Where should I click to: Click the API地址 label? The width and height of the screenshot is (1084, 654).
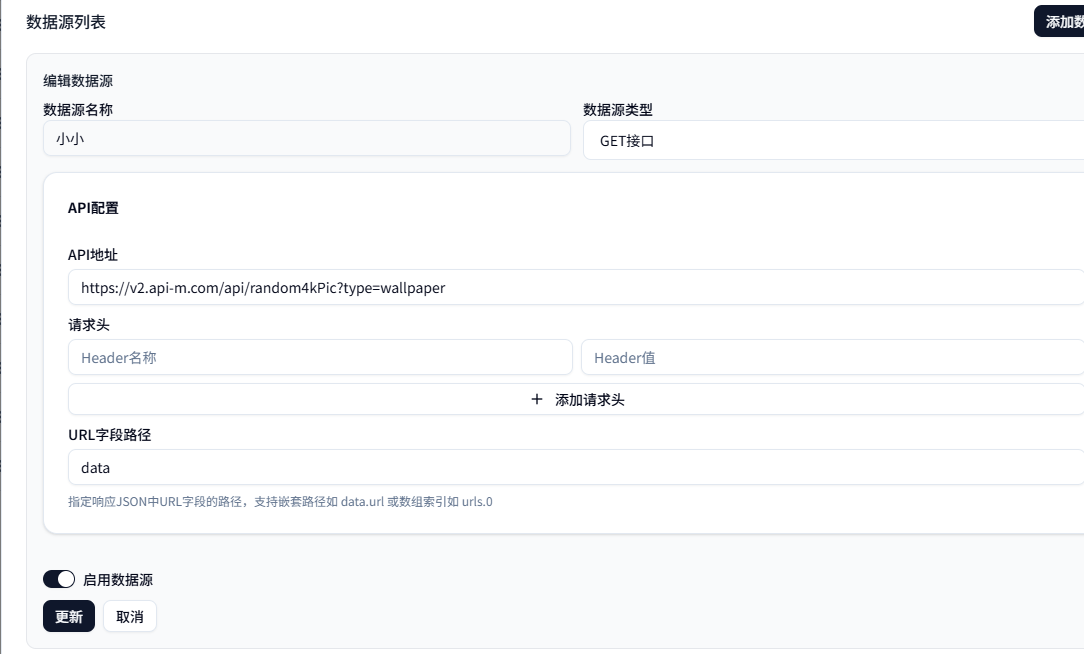pos(93,255)
